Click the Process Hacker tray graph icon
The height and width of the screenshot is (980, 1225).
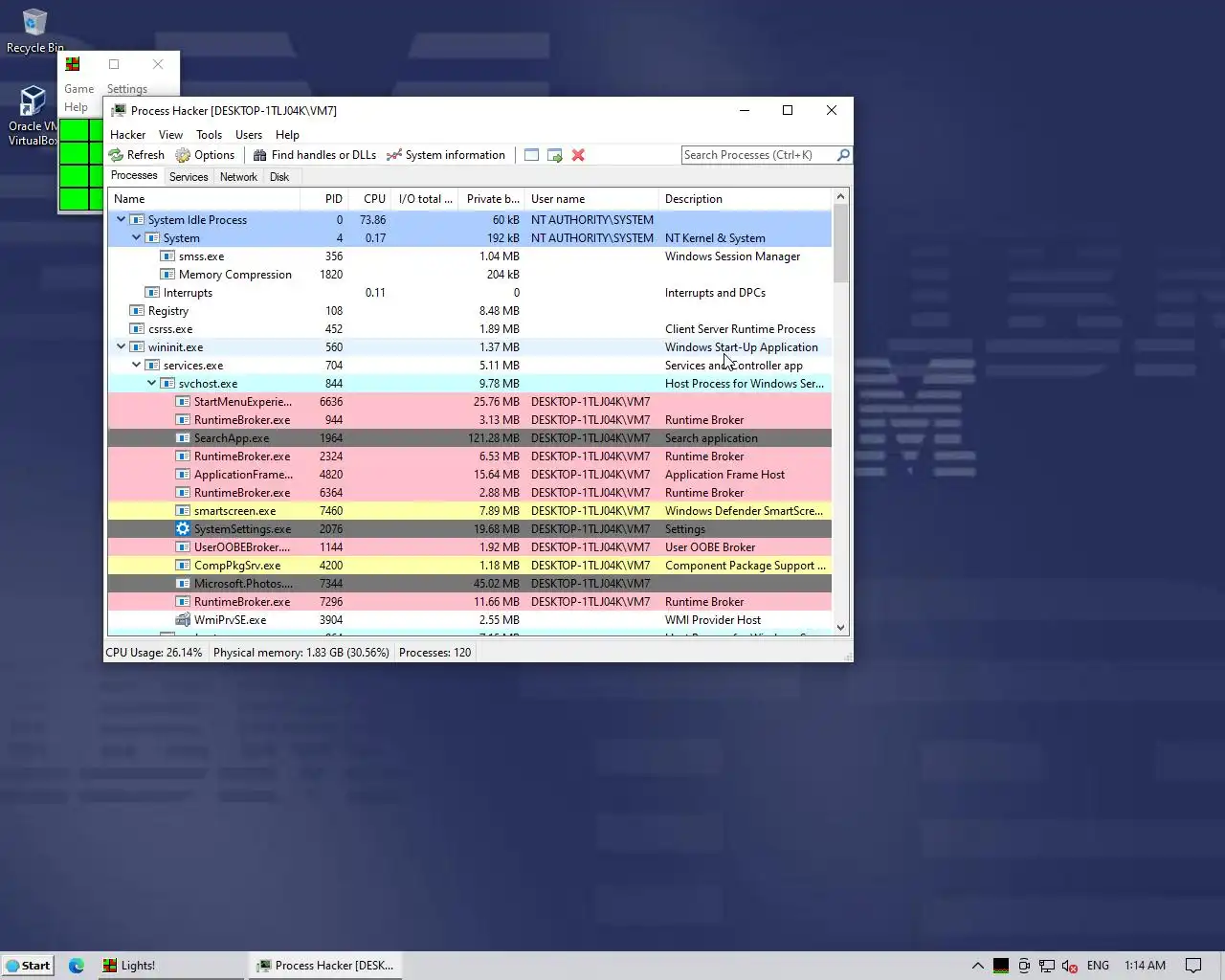tap(1000, 966)
